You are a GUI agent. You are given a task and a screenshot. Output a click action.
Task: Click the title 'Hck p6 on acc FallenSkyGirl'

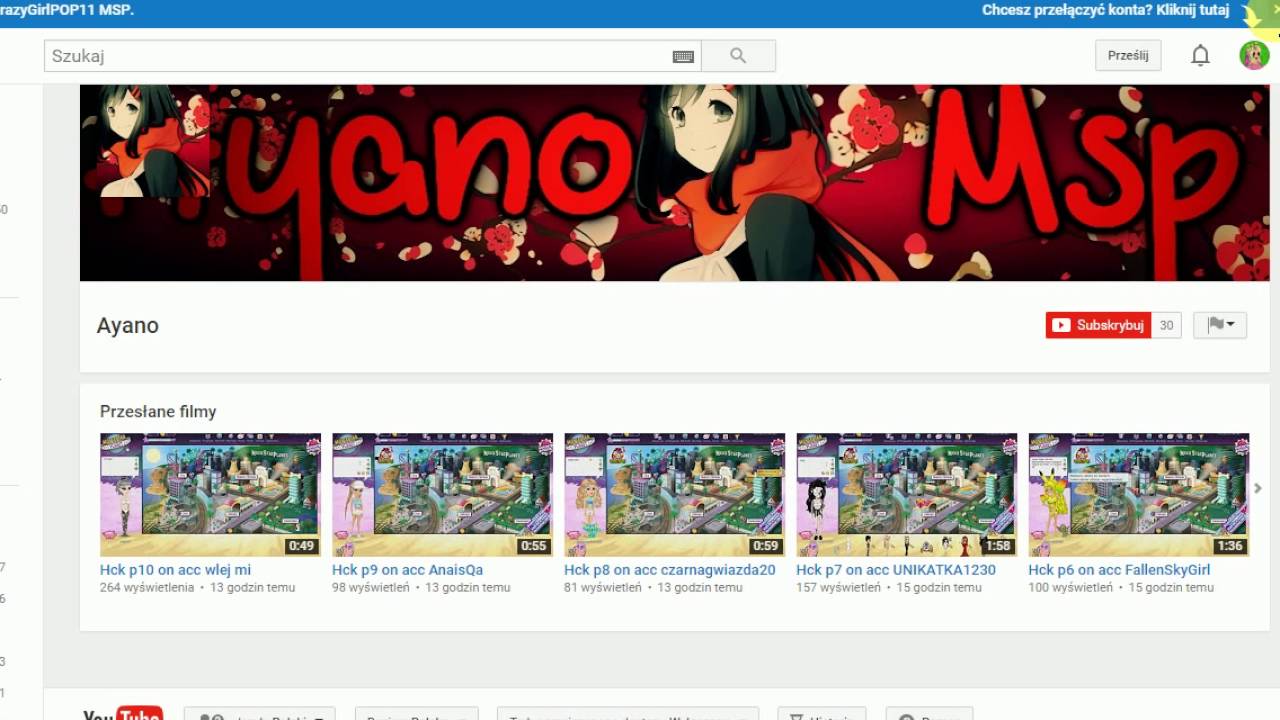tap(1119, 570)
